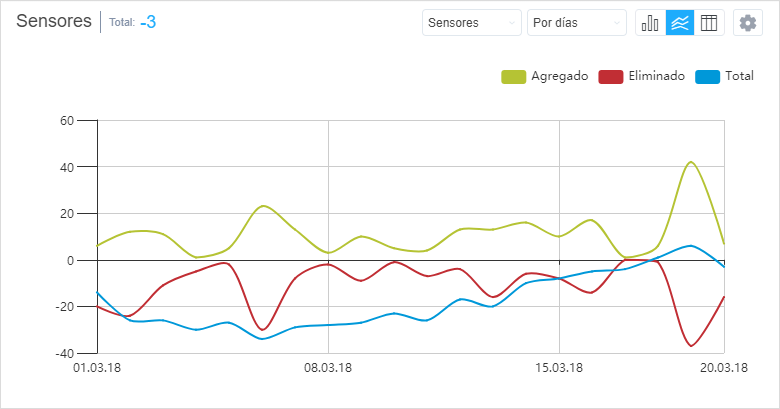The image size is (780, 409).
Task: Click the -40 value on the y-axis
Action: (x=65, y=353)
